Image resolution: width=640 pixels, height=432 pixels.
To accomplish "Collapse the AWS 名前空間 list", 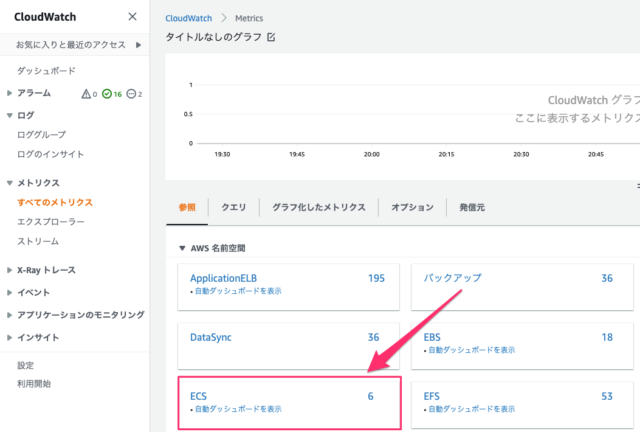I will (x=182, y=248).
